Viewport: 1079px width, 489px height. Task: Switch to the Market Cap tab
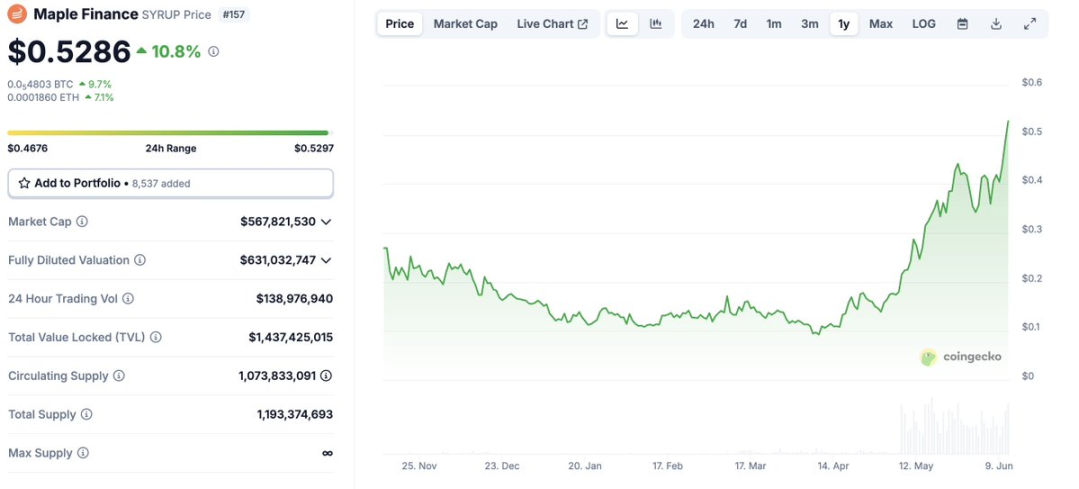tap(465, 24)
